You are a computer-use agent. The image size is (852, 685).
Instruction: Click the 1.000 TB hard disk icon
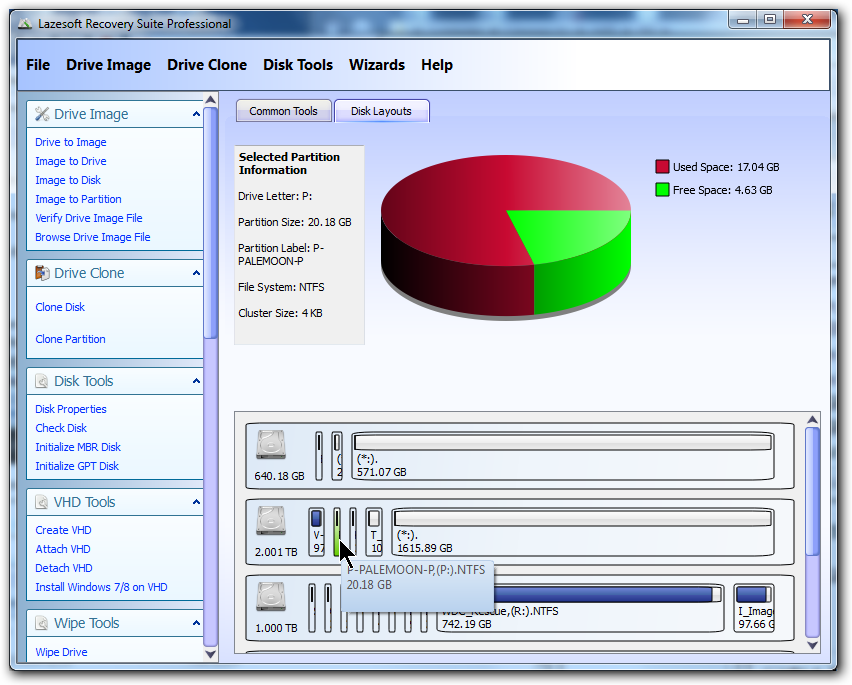click(270, 598)
